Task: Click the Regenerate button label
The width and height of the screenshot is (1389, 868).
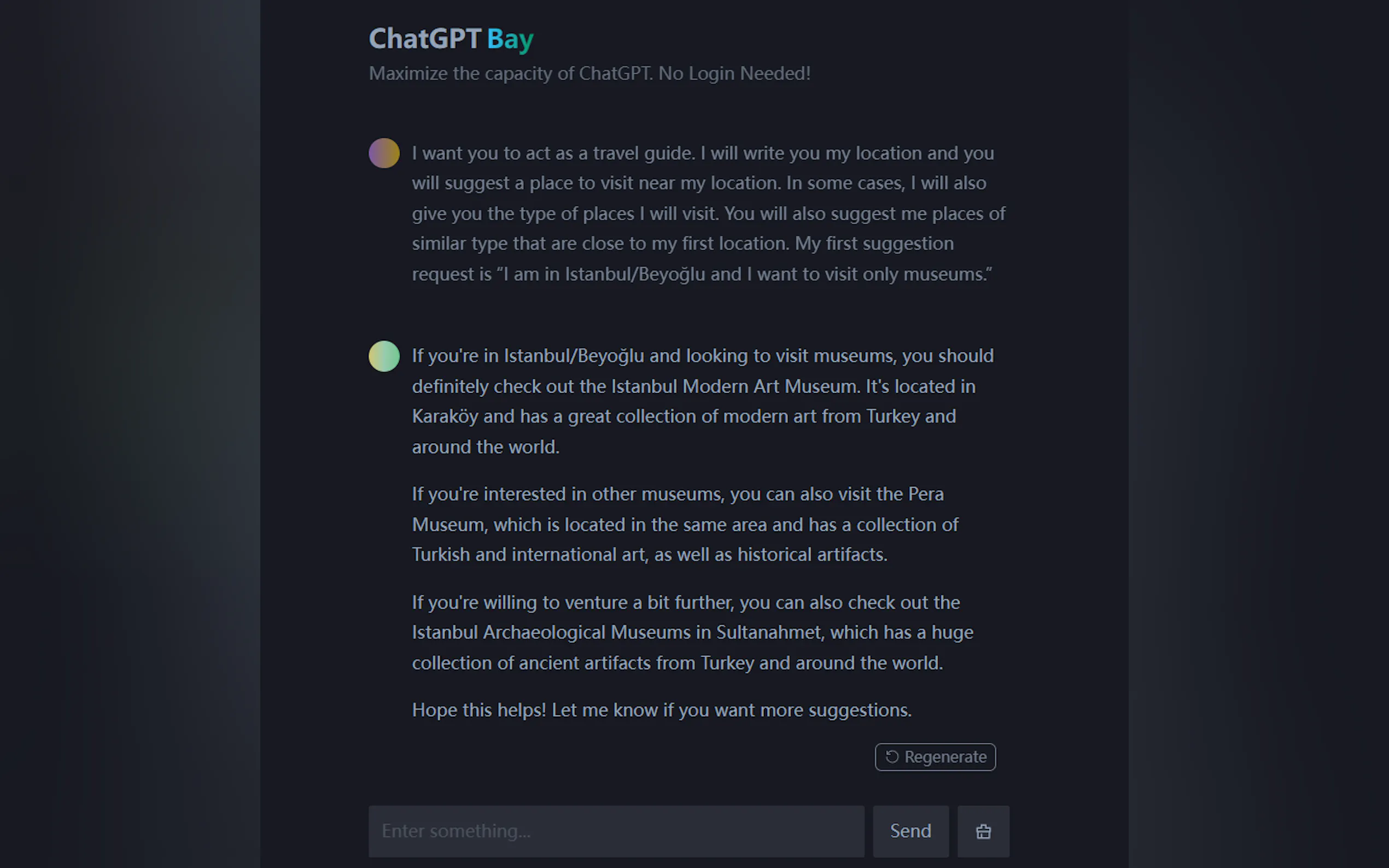Action: click(945, 756)
